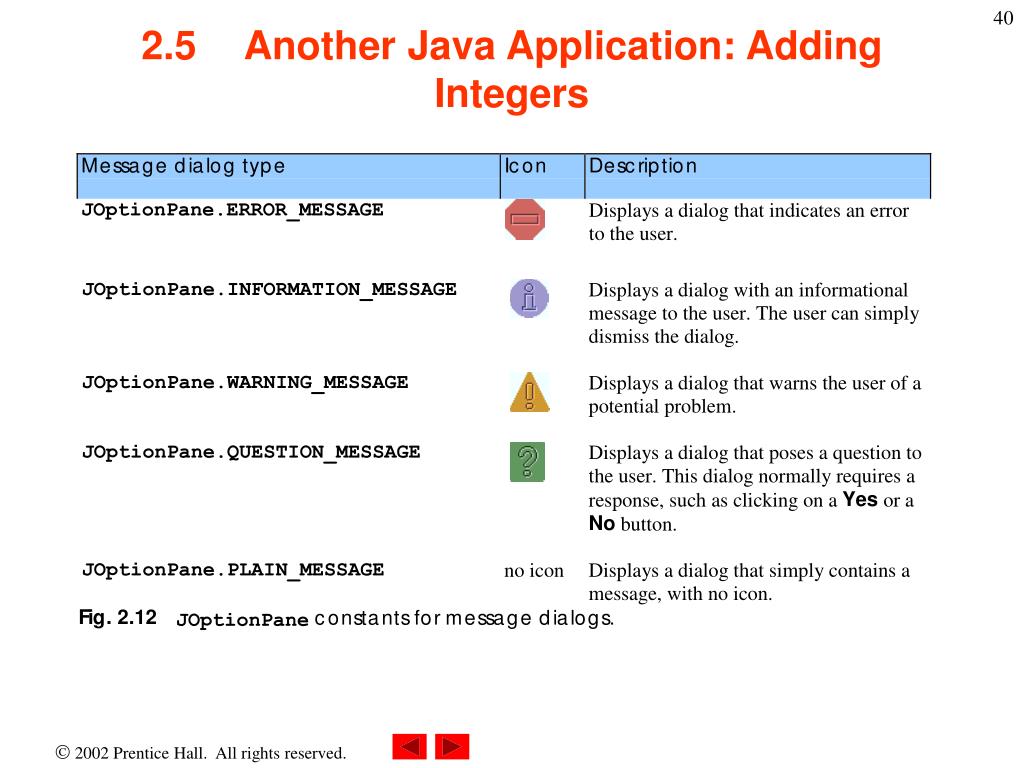Click the section number "2.5"
The height and width of the screenshot is (768, 1024).
[x=168, y=46]
